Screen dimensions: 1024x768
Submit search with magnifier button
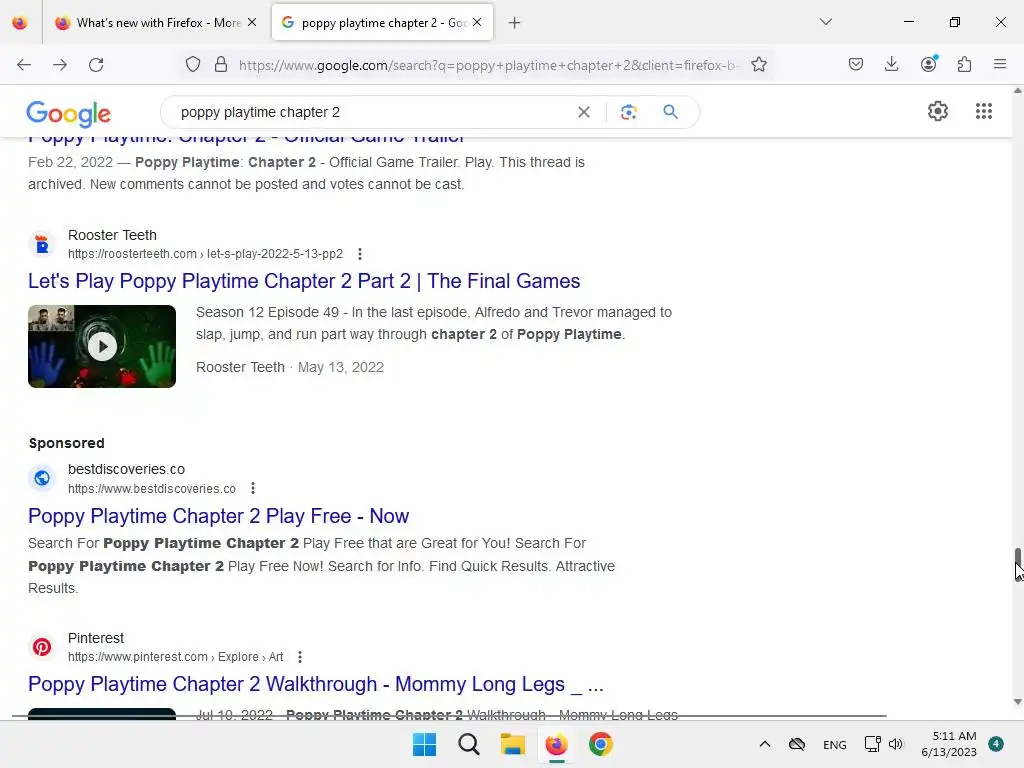point(671,112)
